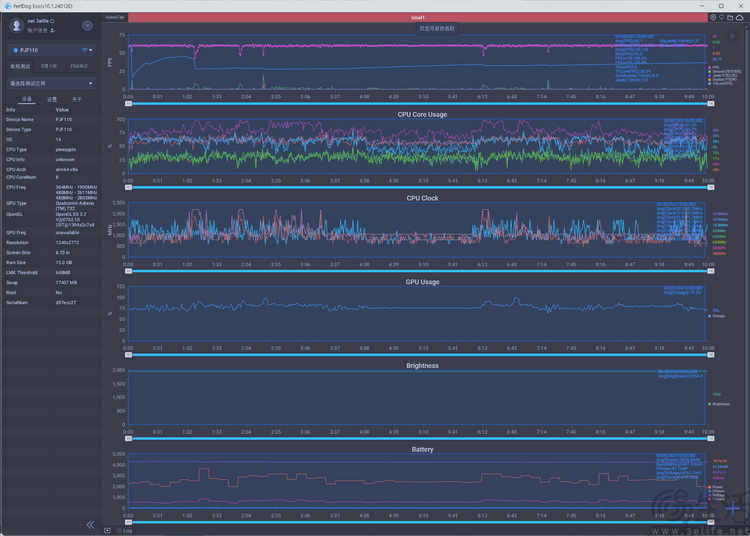
Task: Click the CPU Core Usage left range handle
Action: 128,187
